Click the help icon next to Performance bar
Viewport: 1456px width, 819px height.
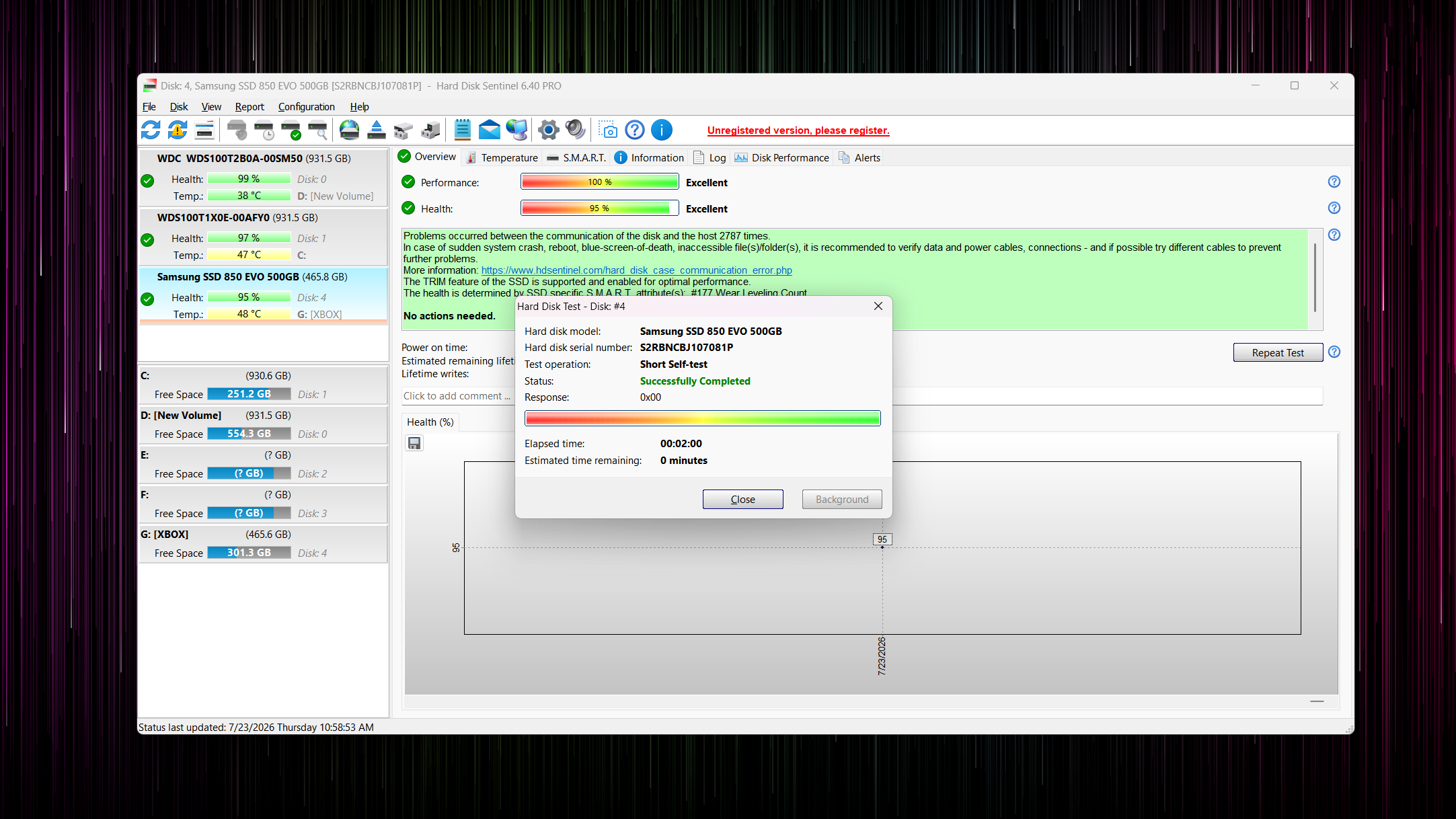click(x=1334, y=182)
